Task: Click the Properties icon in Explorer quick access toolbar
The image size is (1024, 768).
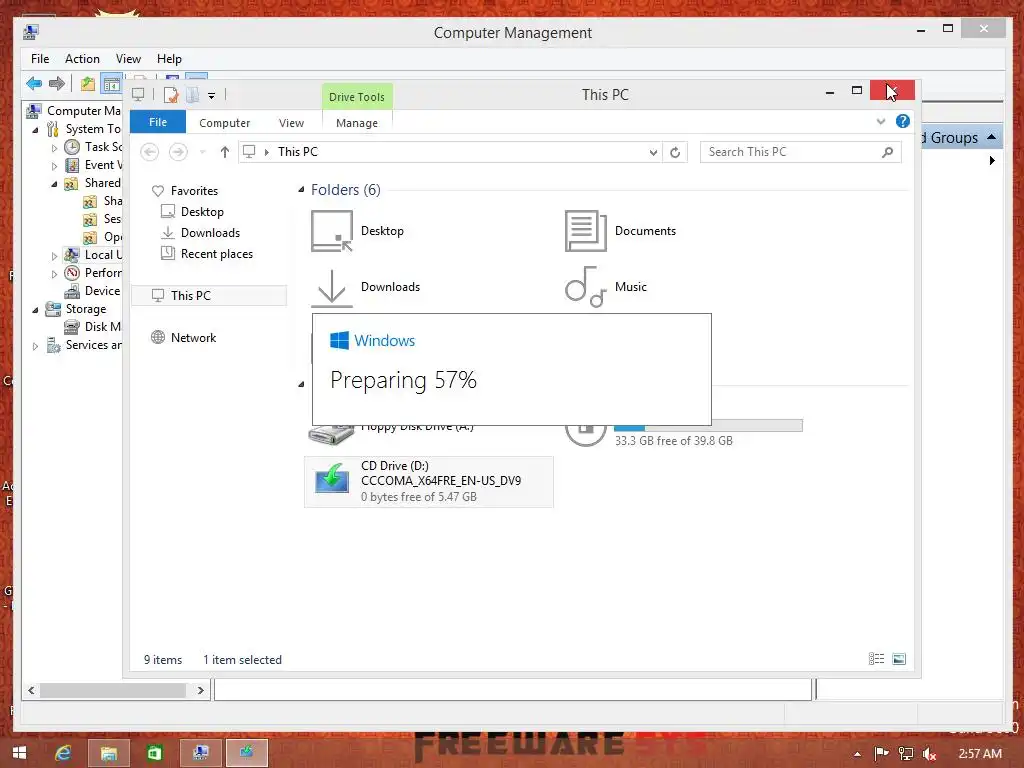Action: coord(171,95)
